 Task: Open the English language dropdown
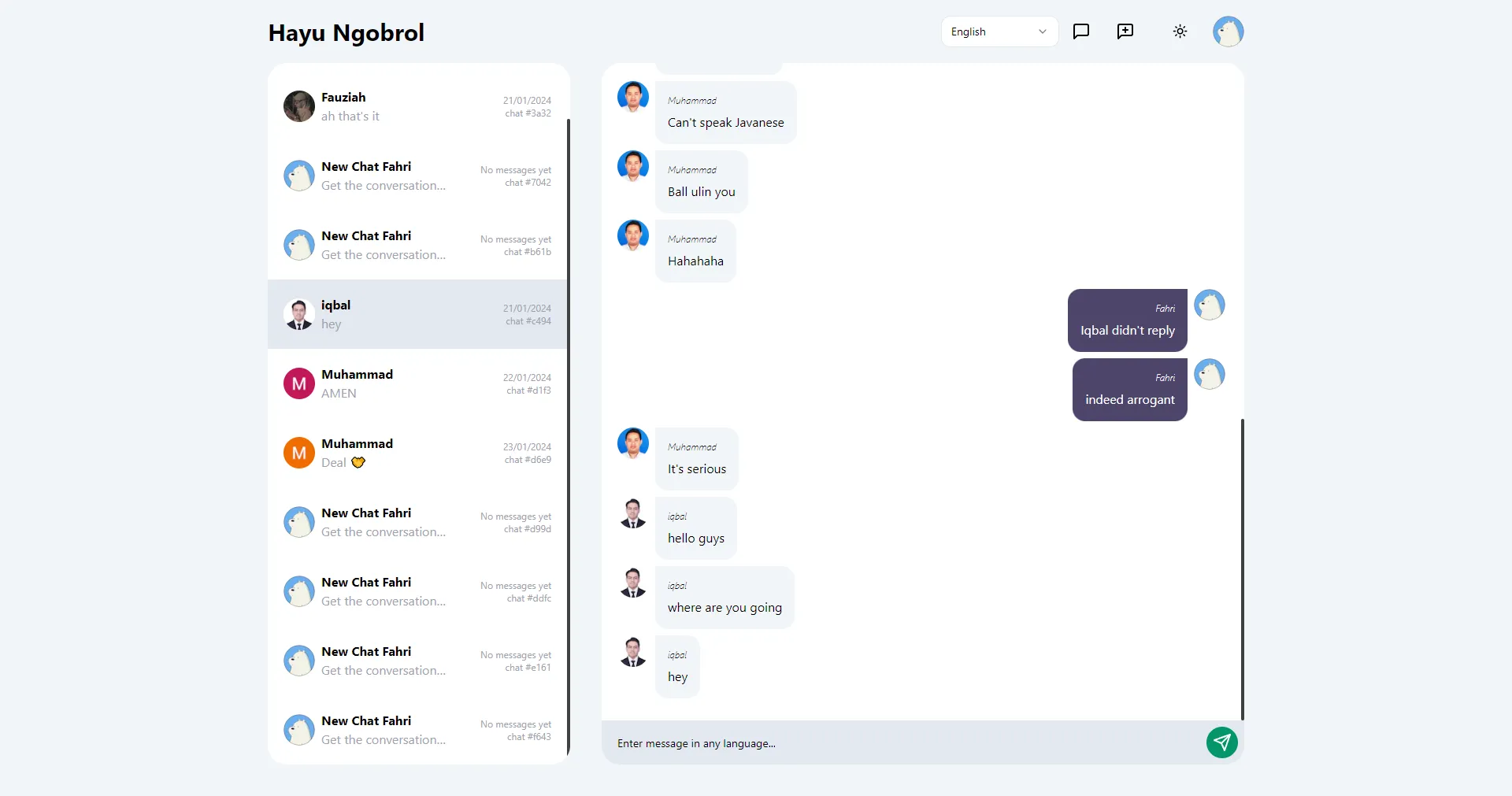[x=999, y=31]
